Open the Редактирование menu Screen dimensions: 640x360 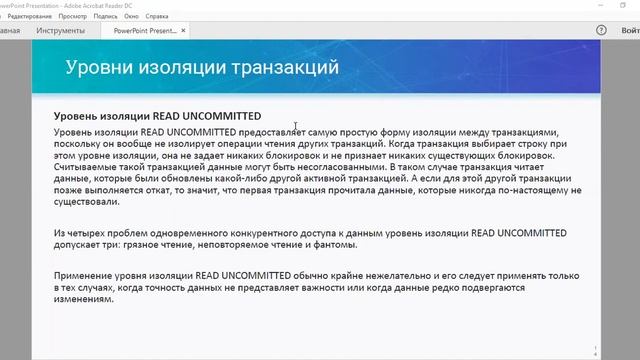coord(29,16)
